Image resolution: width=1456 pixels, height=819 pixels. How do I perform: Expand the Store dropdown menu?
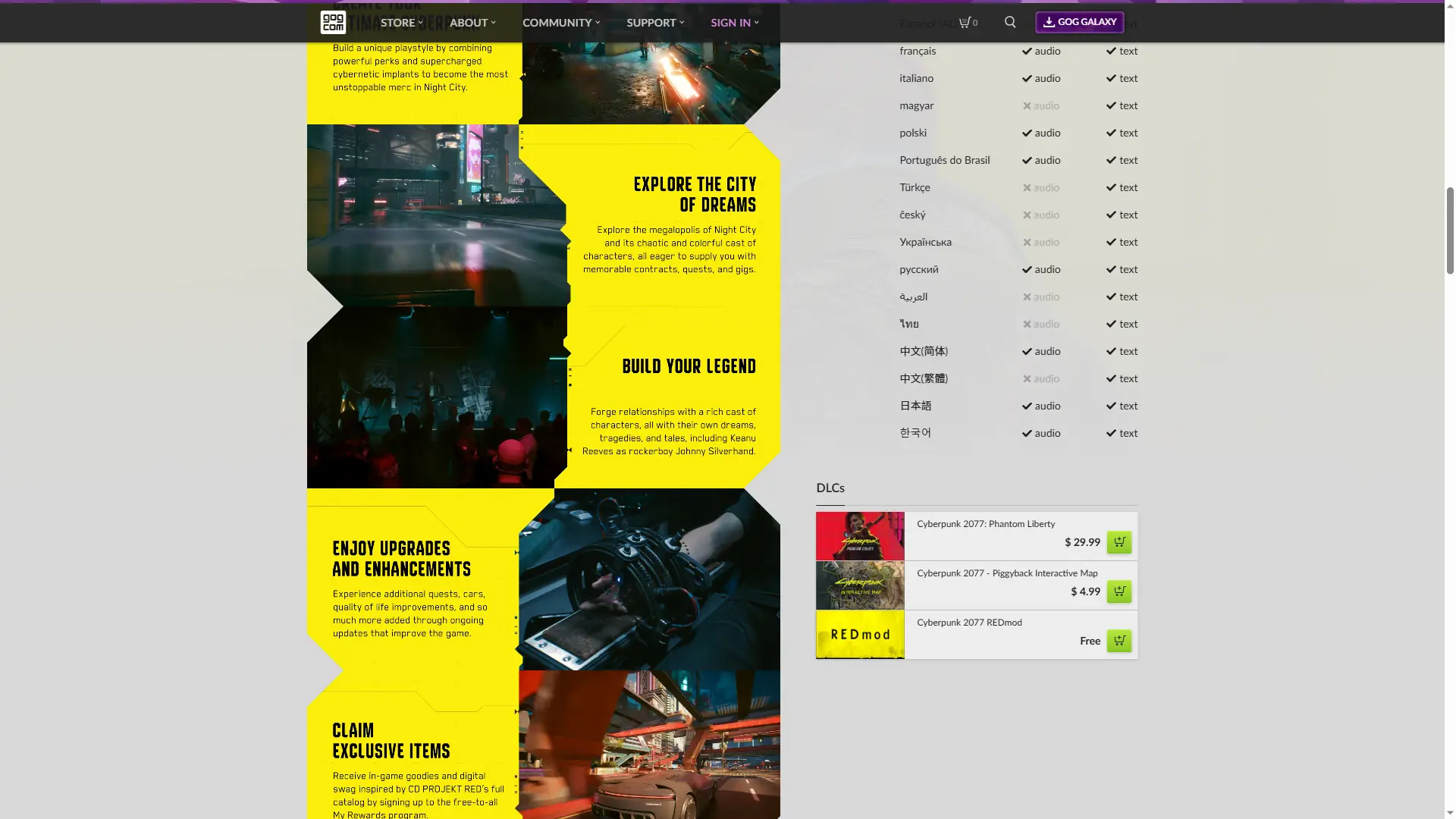click(x=401, y=23)
